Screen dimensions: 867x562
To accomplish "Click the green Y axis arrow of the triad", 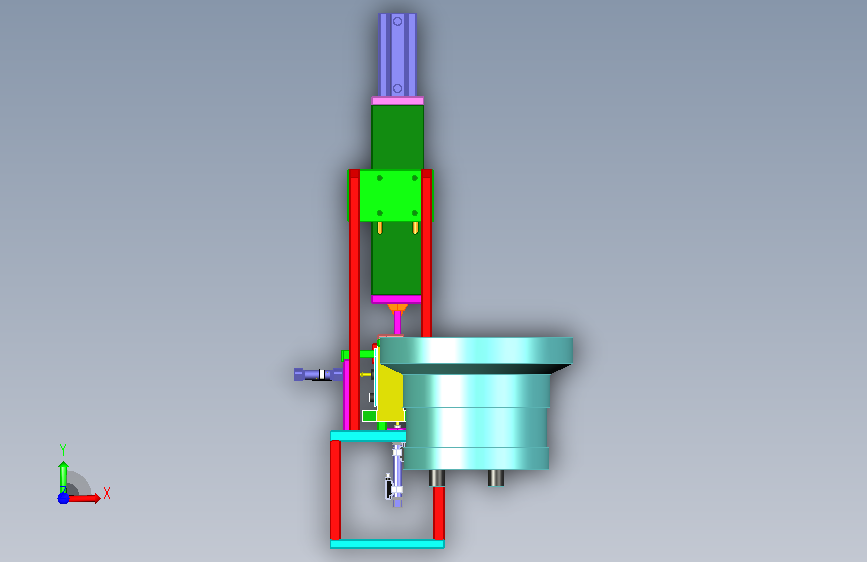I will tap(63, 475).
